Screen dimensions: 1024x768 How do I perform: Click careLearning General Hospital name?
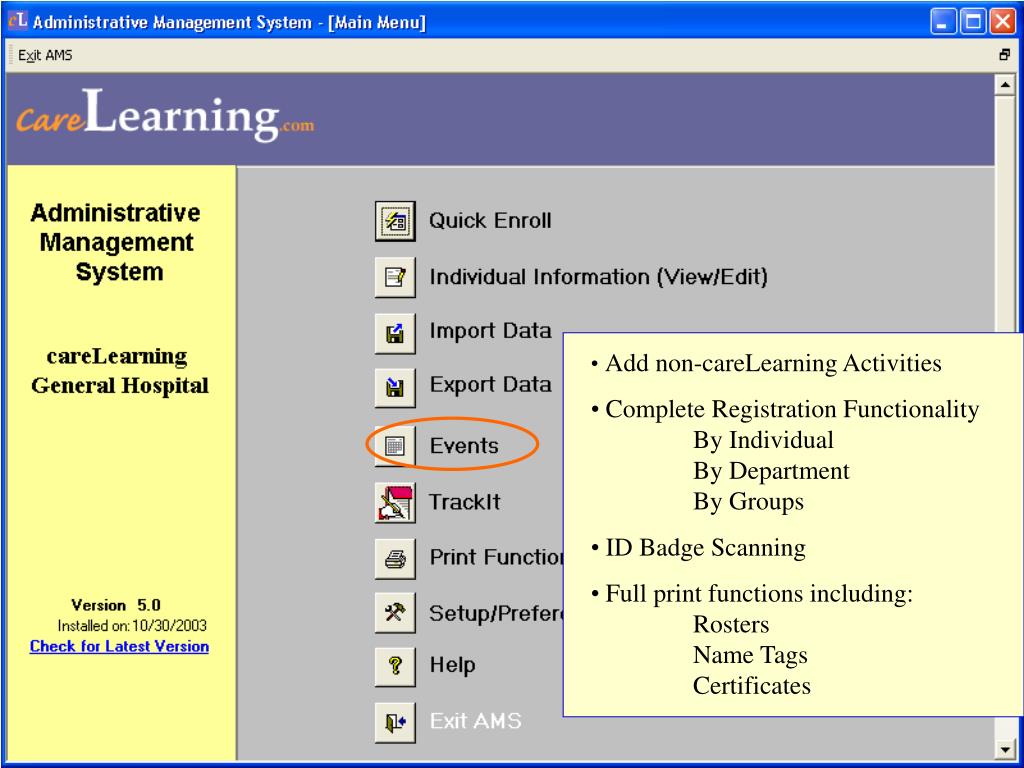coord(119,371)
